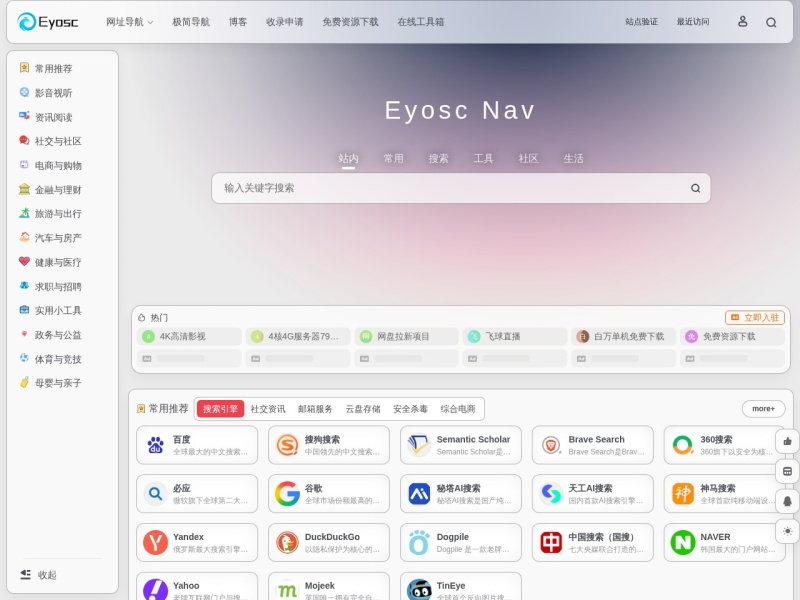
Task: Click the Eyosc logo in header
Action: (47, 22)
